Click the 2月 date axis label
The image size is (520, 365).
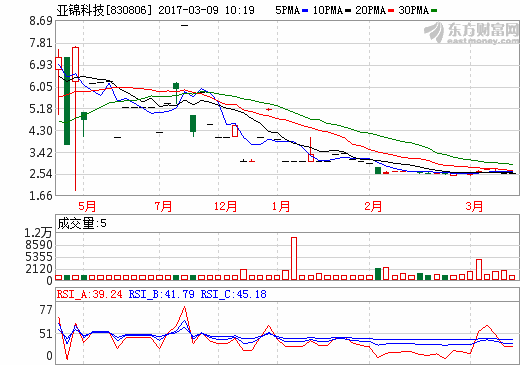373,206
